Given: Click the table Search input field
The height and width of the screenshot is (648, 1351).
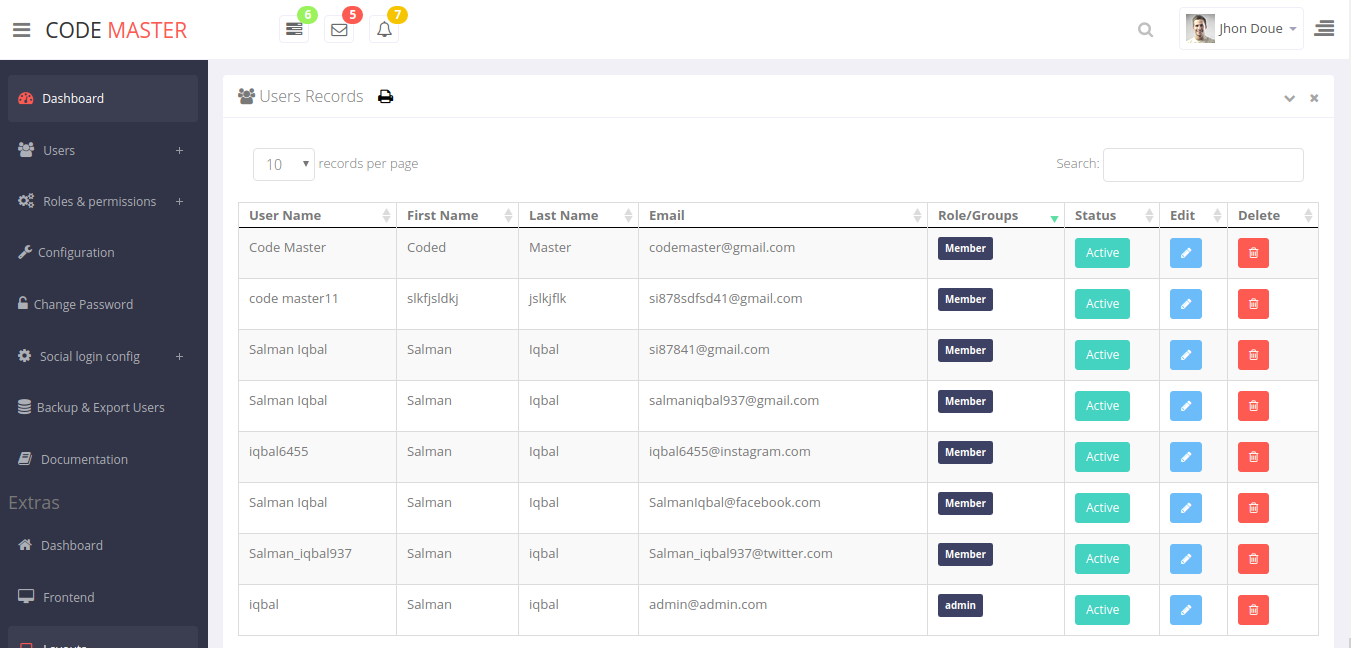Looking at the screenshot, I should pos(1203,165).
